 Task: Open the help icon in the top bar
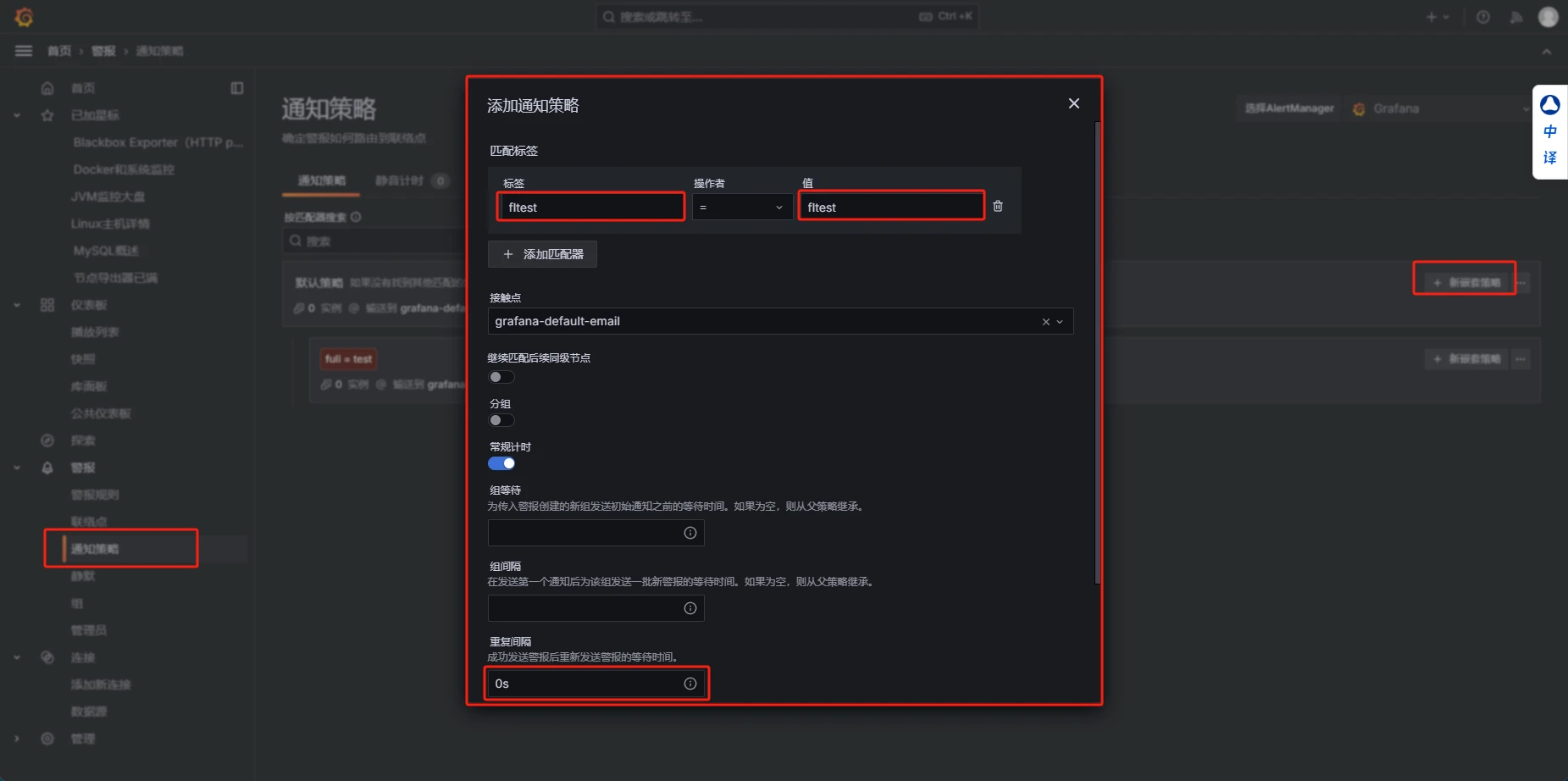[1483, 17]
